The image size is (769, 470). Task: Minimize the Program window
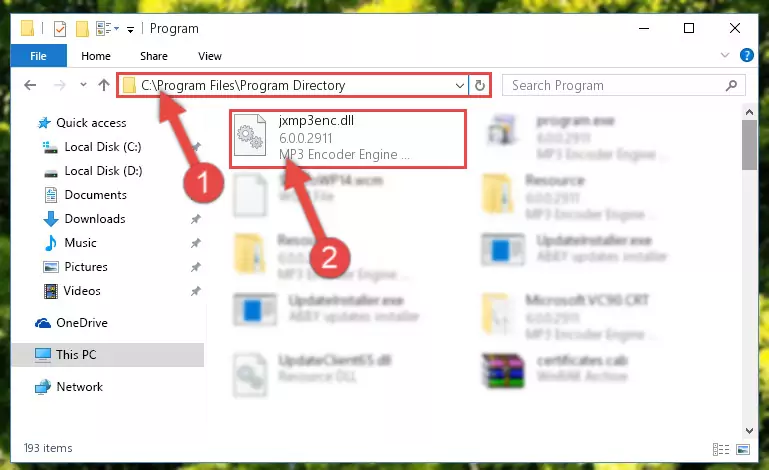point(644,28)
